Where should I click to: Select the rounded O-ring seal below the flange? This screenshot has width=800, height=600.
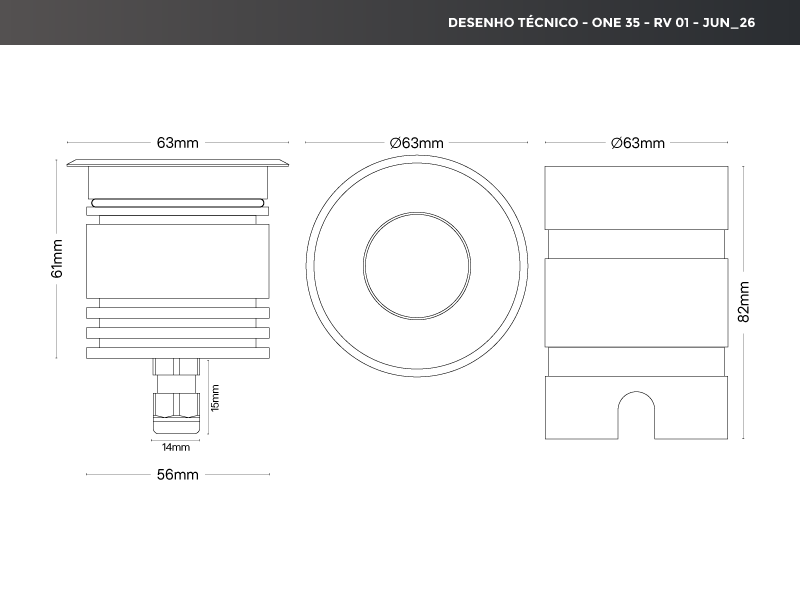pyautogui.click(x=178, y=202)
